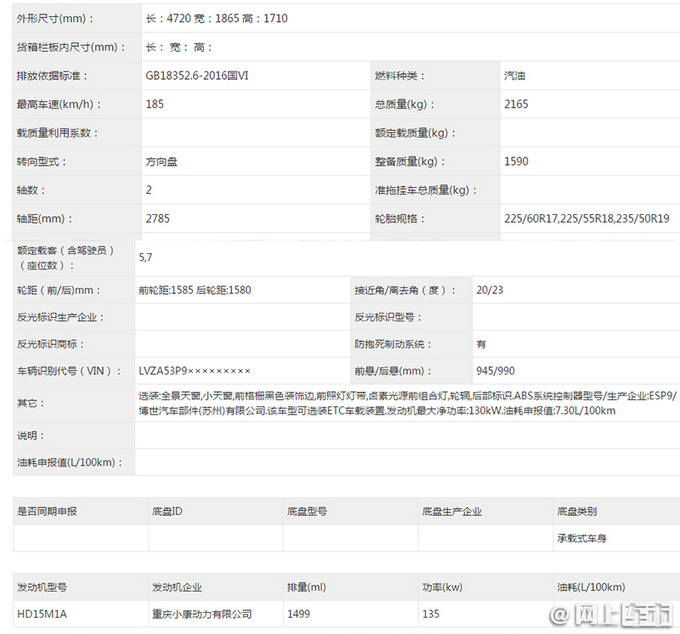Click the 准拖挂车总质量(kg) label
Viewport: 680px width, 634px height.
(425, 190)
